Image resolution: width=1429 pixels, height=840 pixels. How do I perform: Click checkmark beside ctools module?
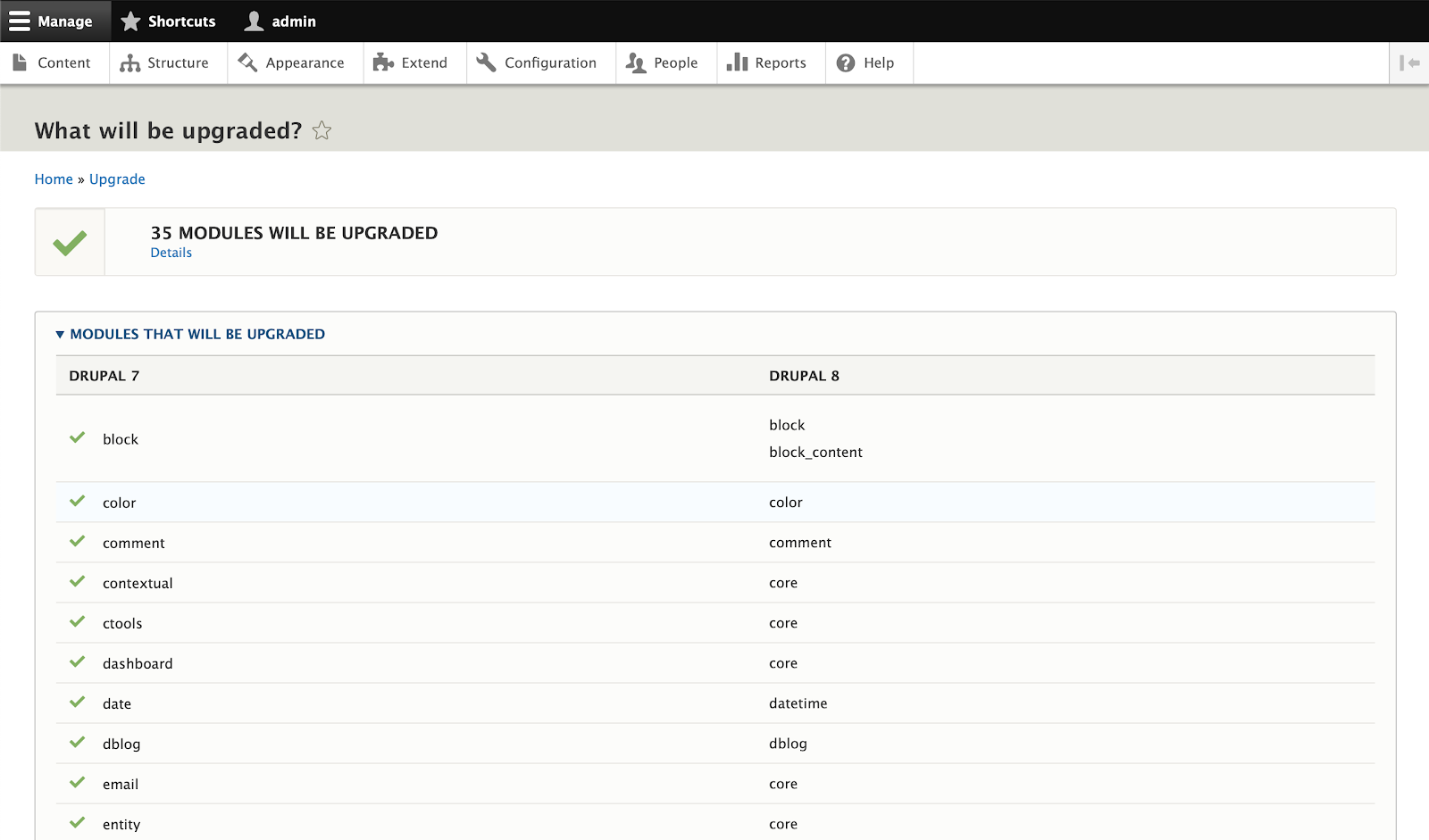click(78, 621)
